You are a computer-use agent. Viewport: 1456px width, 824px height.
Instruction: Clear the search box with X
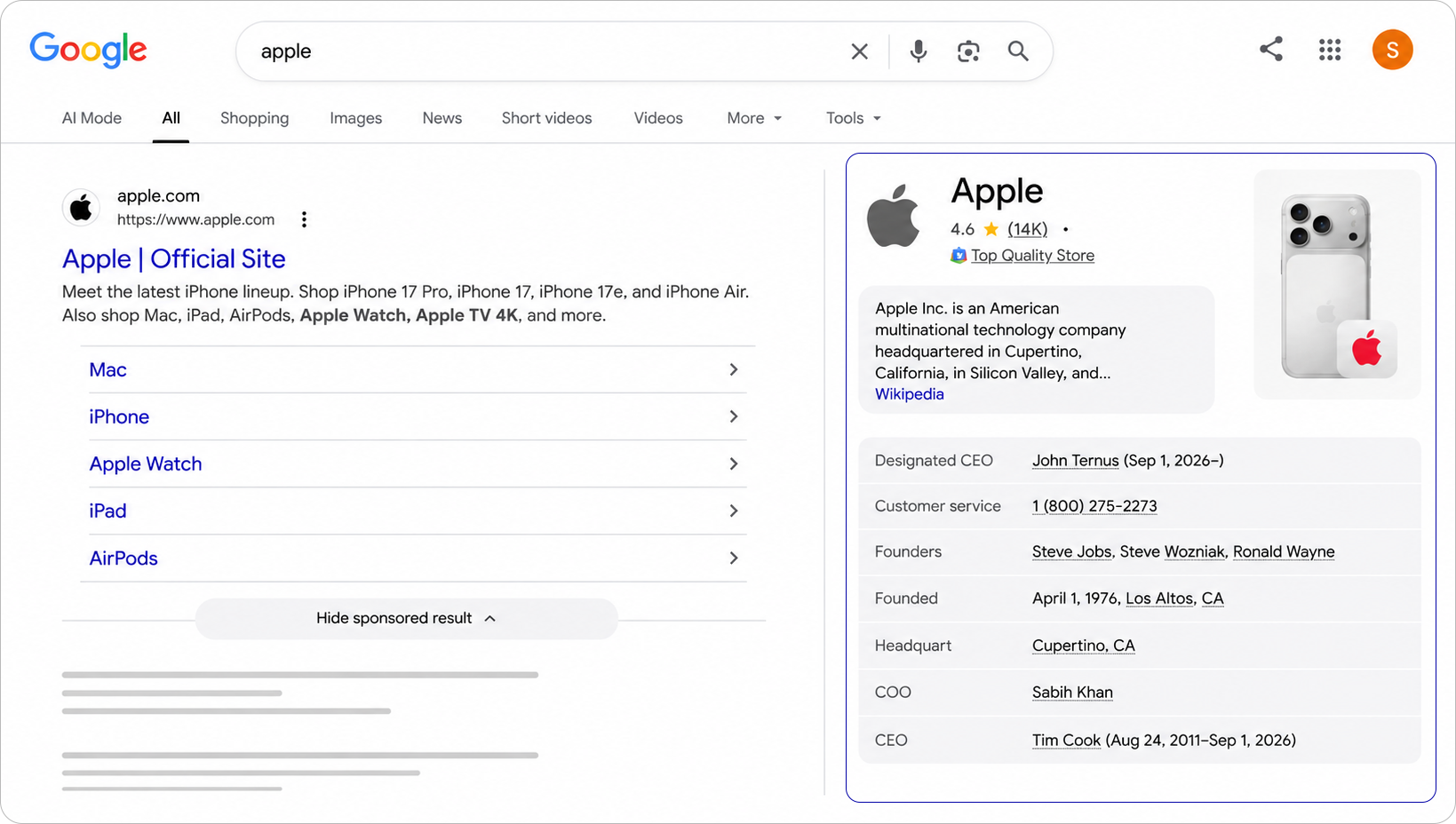click(859, 51)
